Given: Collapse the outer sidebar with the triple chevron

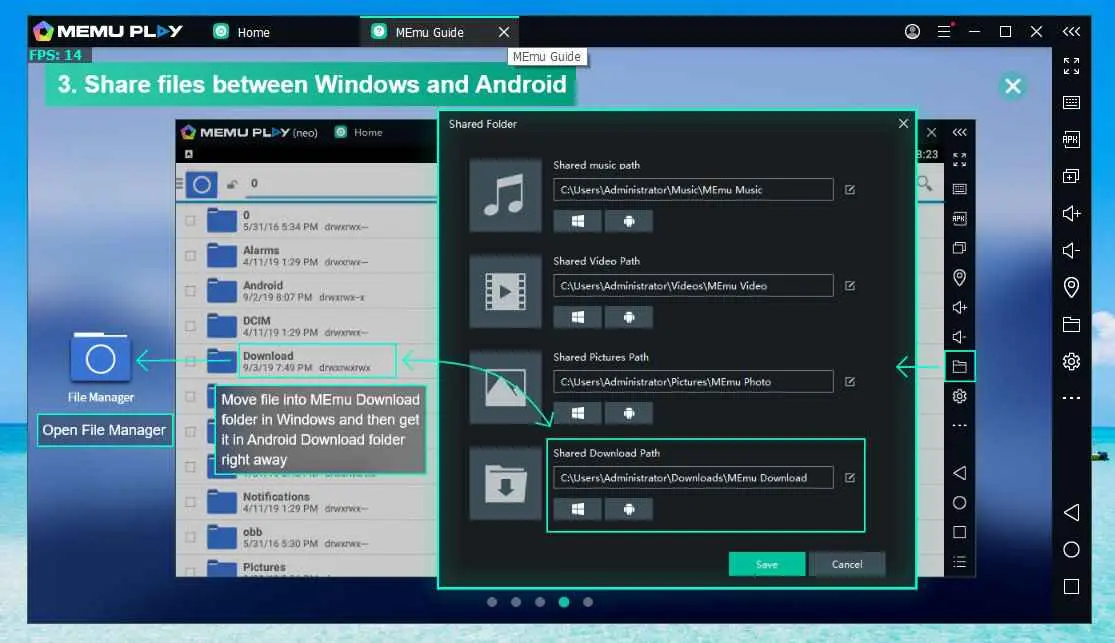Looking at the screenshot, I should [1071, 32].
